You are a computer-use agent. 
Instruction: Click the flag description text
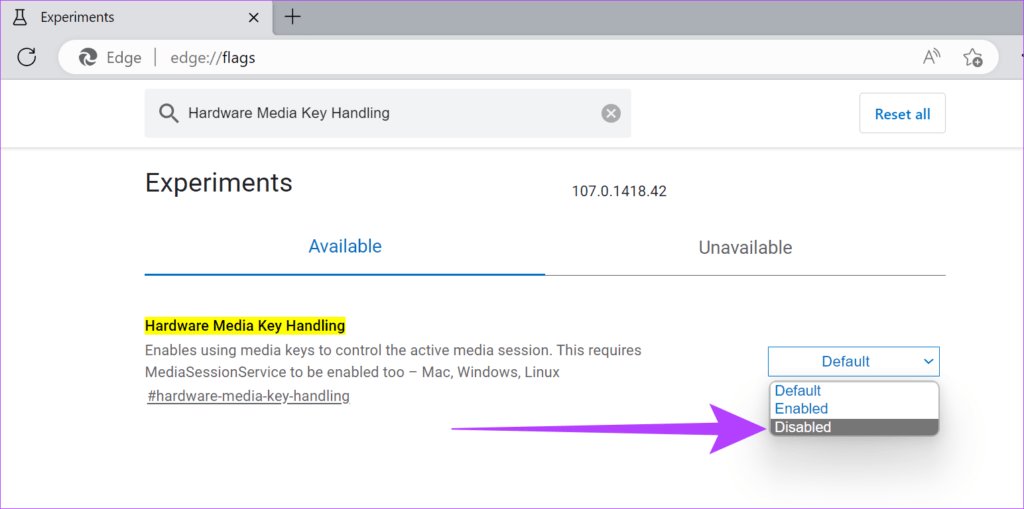[392, 361]
